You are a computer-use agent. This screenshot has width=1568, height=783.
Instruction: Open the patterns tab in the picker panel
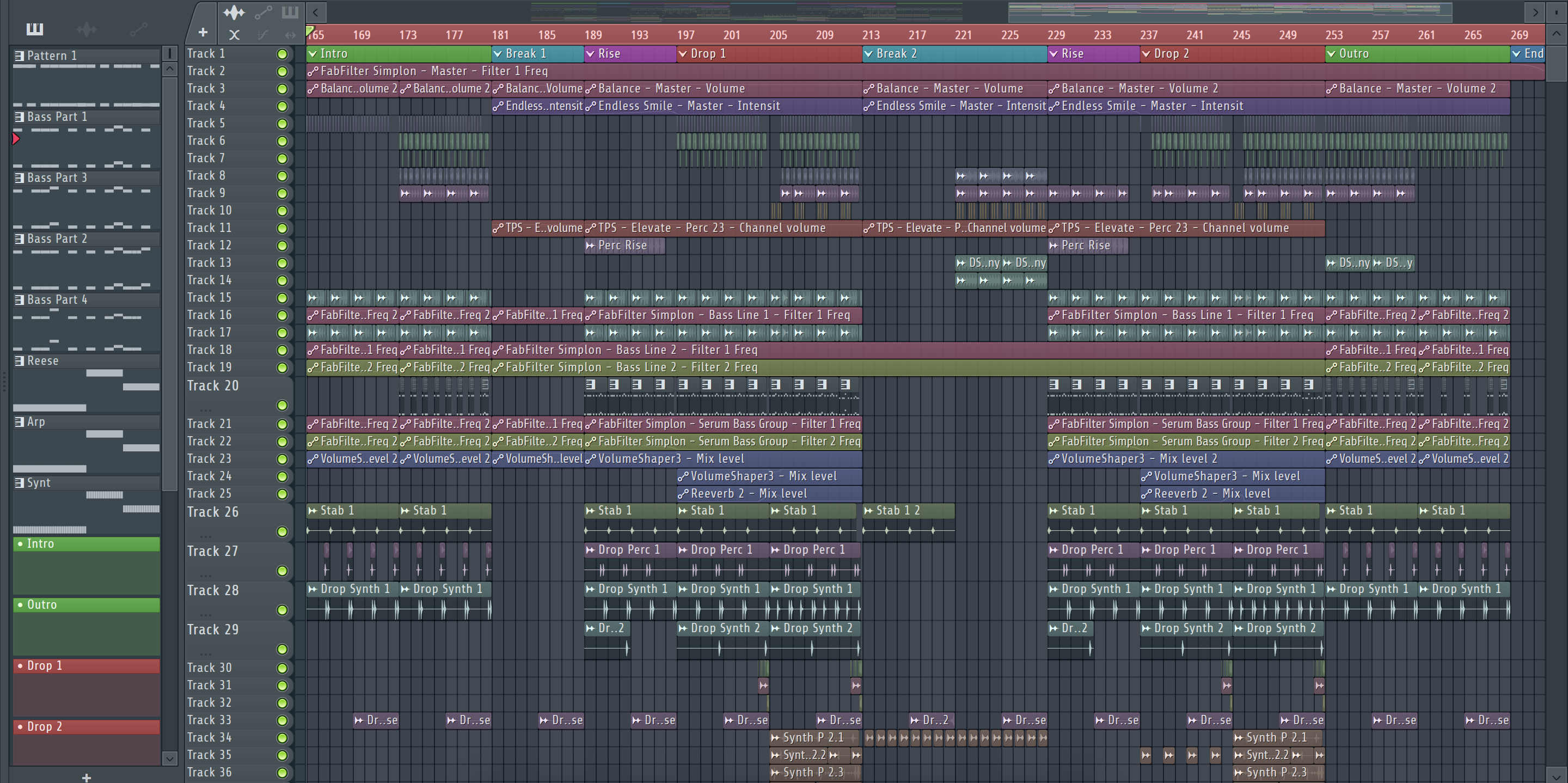pos(35,29)
